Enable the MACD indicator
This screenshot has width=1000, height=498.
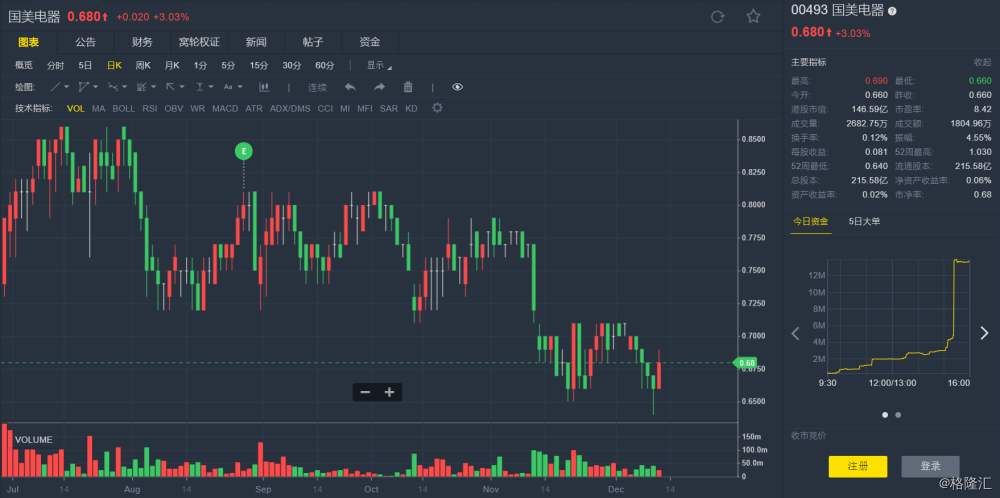coord(225,108)
